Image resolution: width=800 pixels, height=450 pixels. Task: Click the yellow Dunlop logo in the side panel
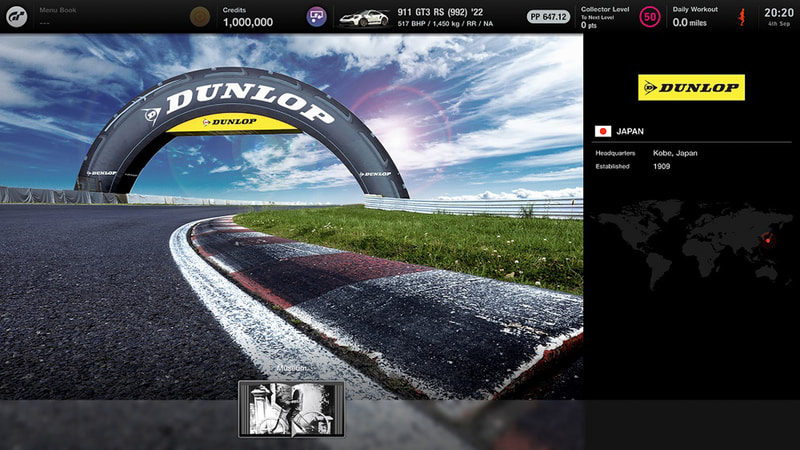pos(691,87)
